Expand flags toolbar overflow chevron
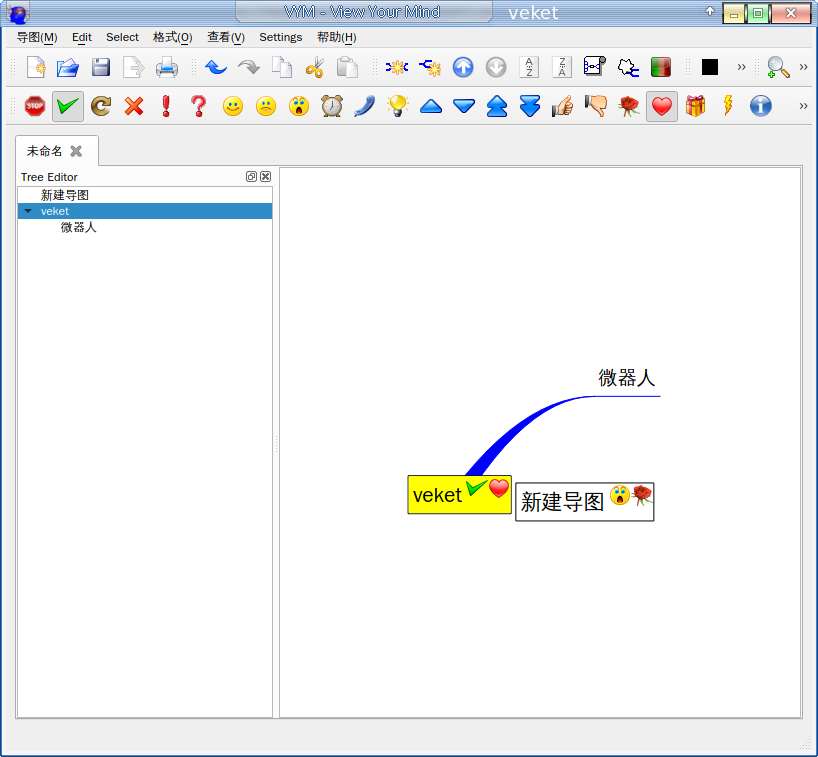Viewport: 818px width, 757px height. 803,106
